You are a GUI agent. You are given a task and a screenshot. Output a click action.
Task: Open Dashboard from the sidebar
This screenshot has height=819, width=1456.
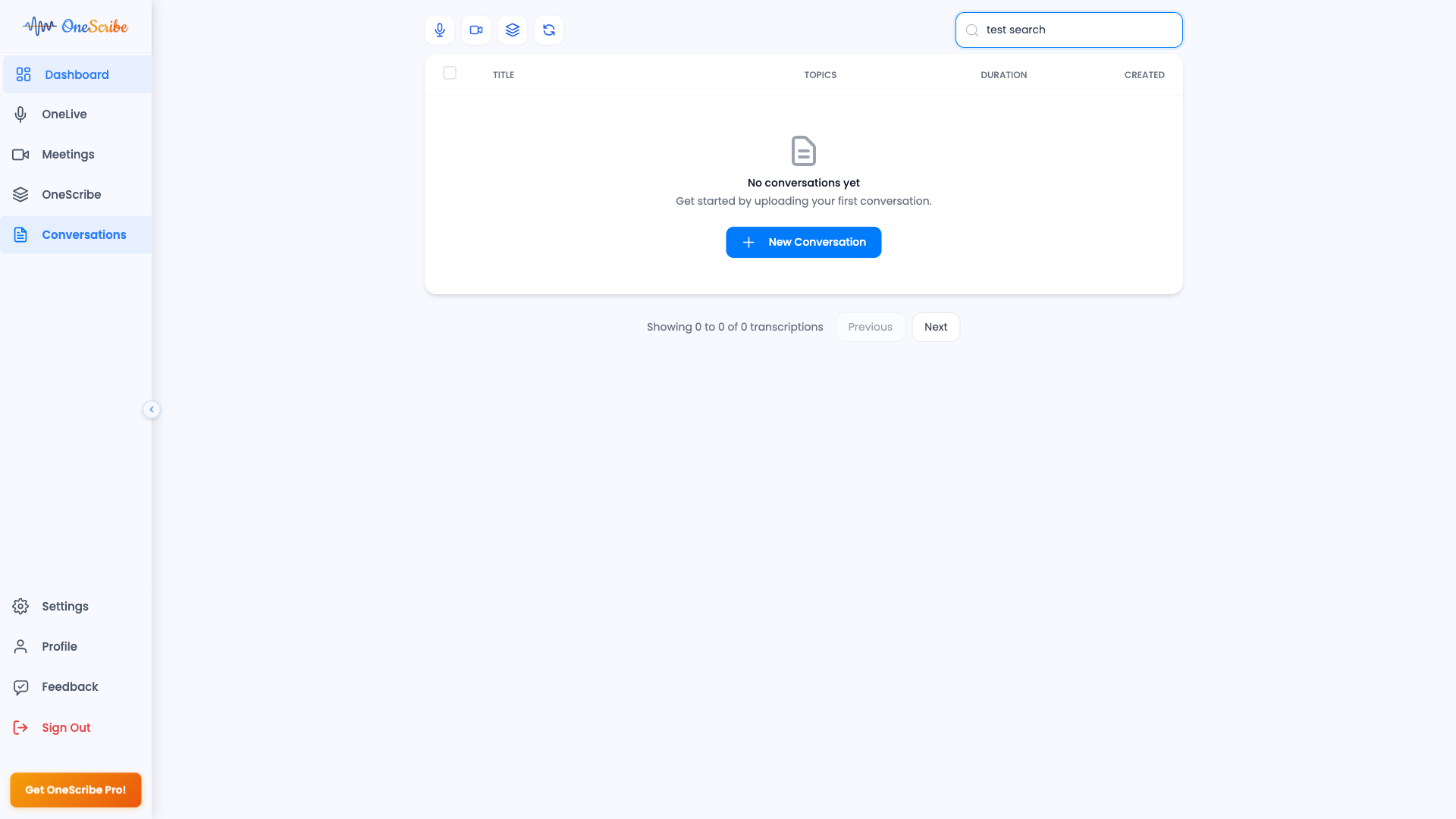pos(76,74)
